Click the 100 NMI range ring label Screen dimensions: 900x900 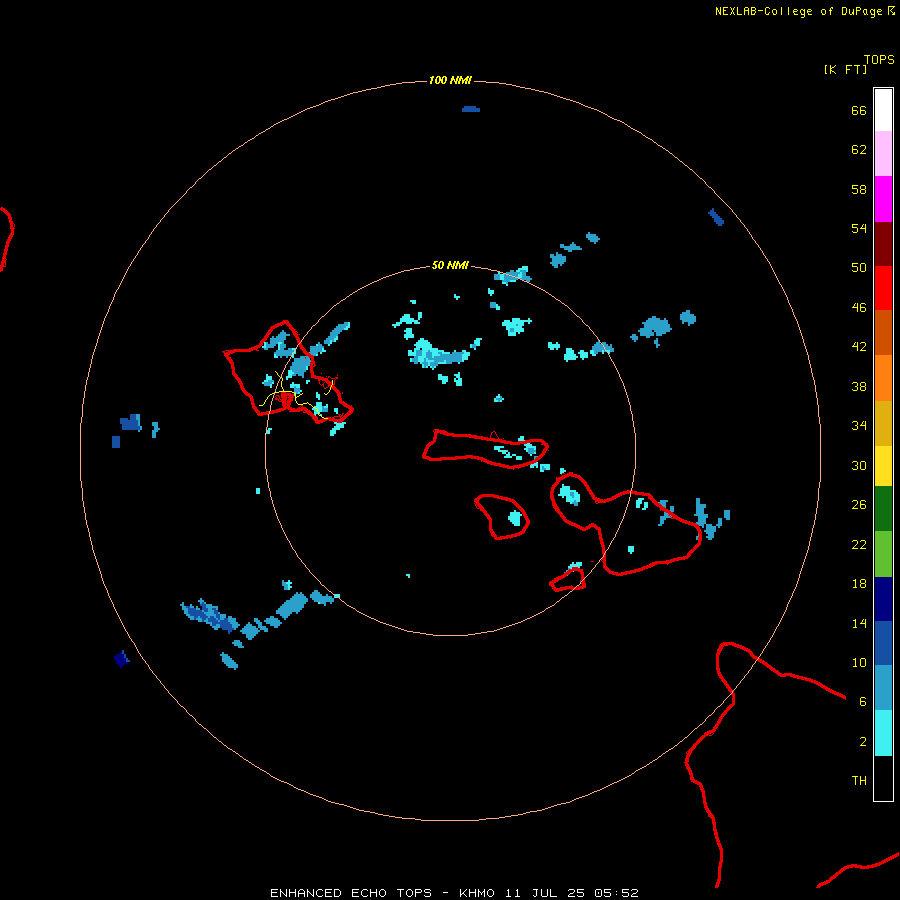coord(451,80)
